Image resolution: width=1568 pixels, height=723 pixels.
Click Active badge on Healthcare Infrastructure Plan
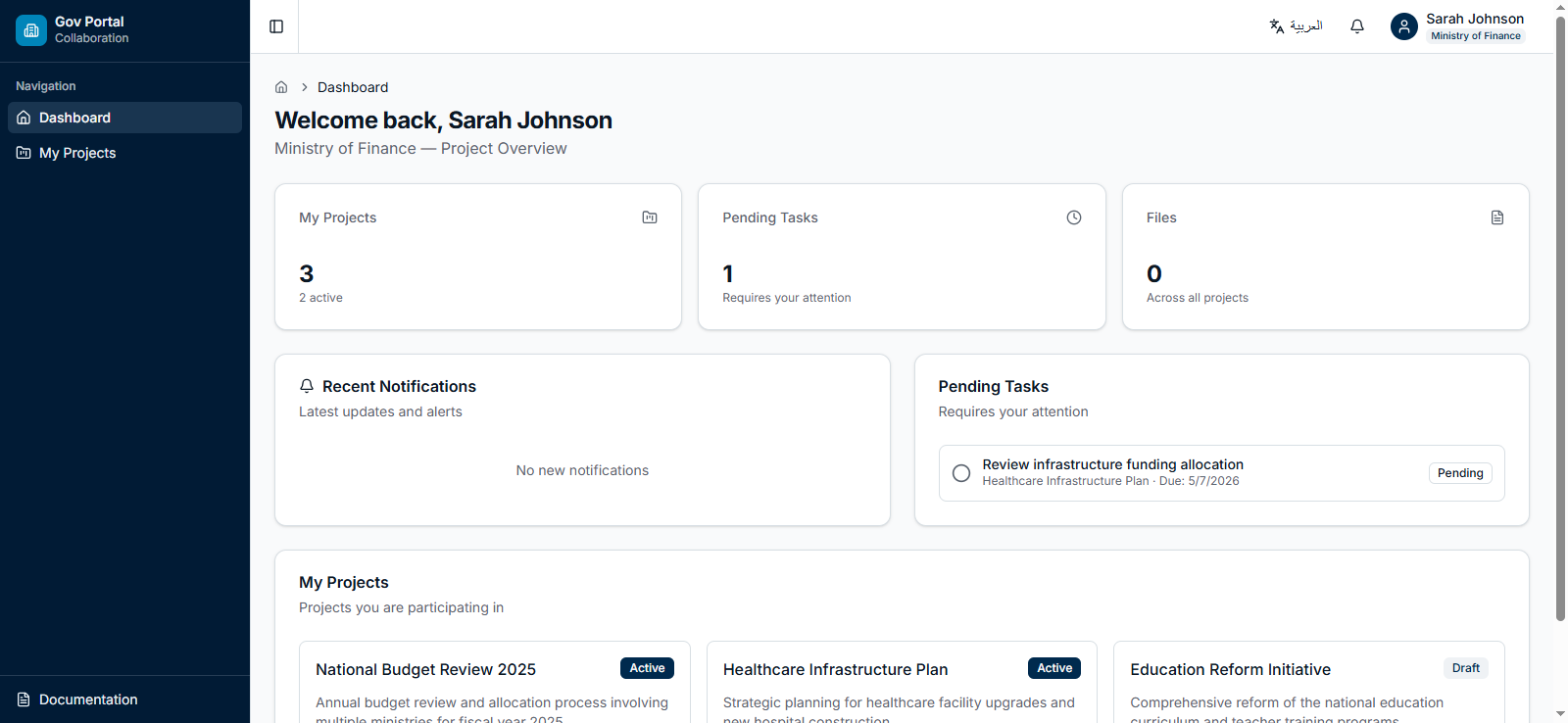tap(1054, 668)
